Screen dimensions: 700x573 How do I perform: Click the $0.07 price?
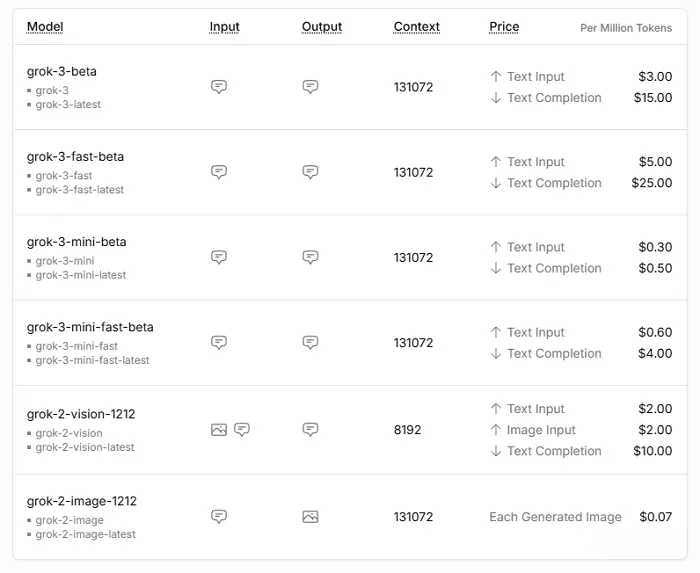point(655,517)
